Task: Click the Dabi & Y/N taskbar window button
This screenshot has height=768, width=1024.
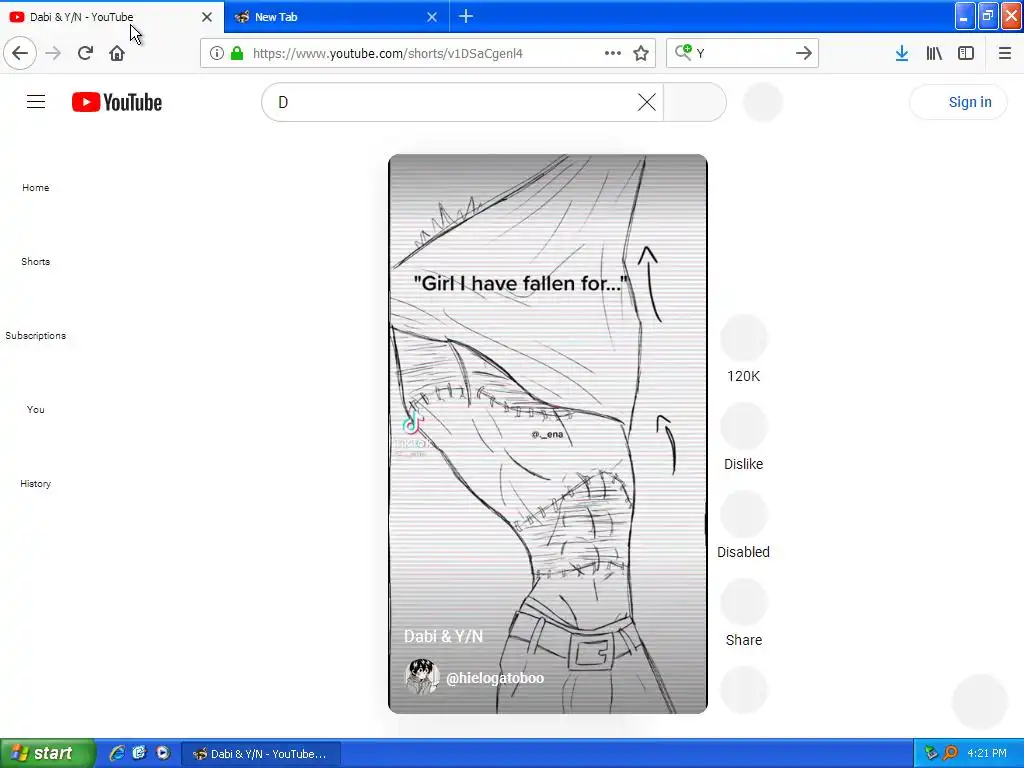Action: (260, 754)
